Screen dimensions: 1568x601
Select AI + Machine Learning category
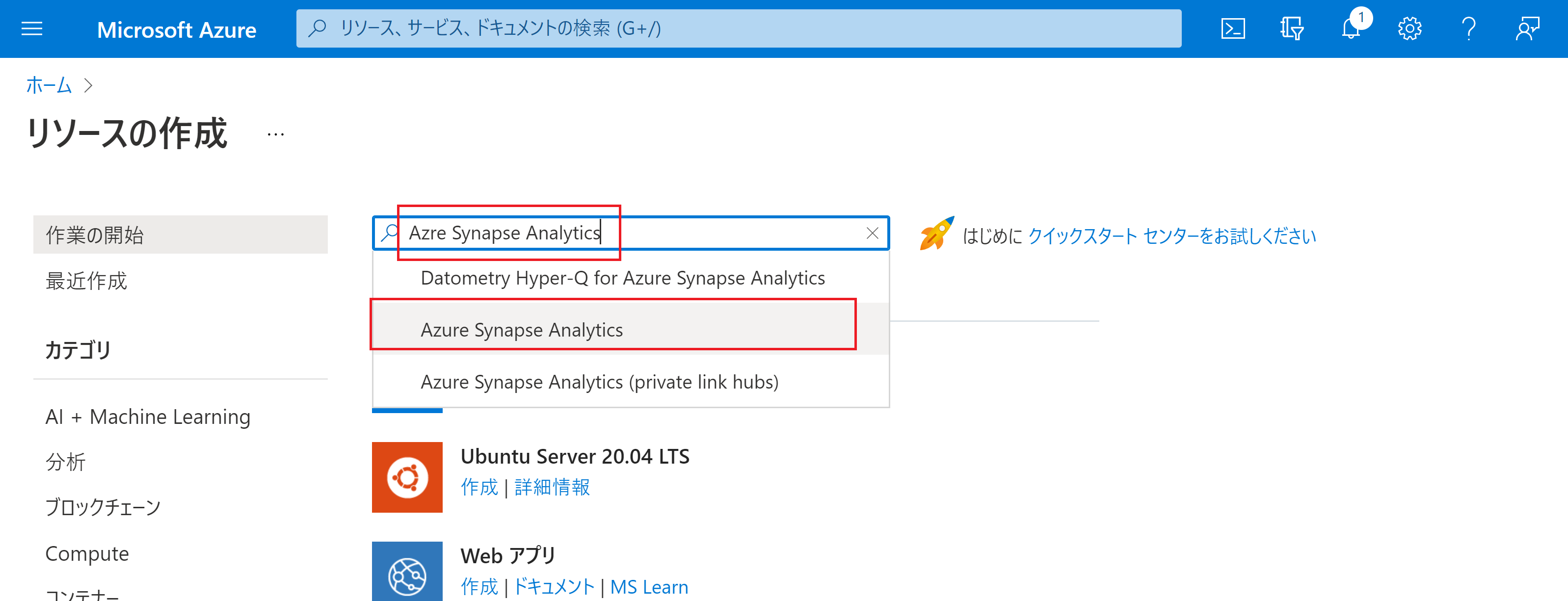click(148, 417)
